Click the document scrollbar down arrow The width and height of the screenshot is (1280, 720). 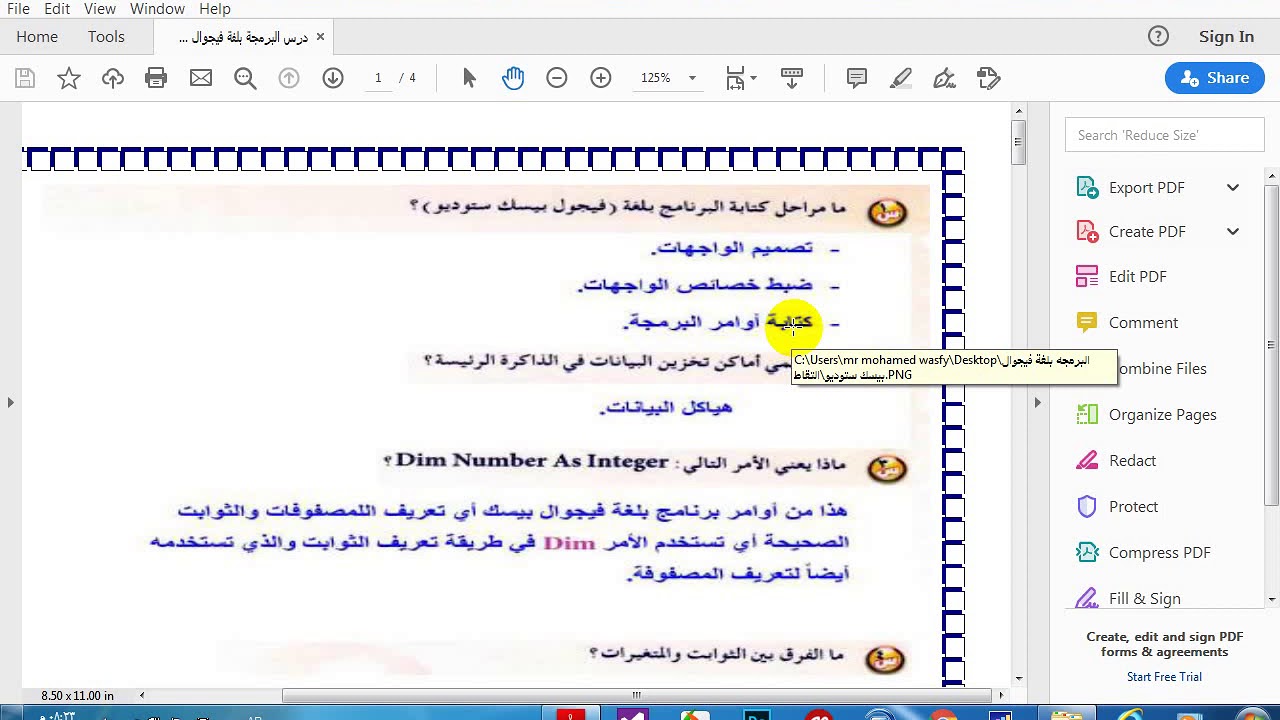click(x=1018, y=679)
